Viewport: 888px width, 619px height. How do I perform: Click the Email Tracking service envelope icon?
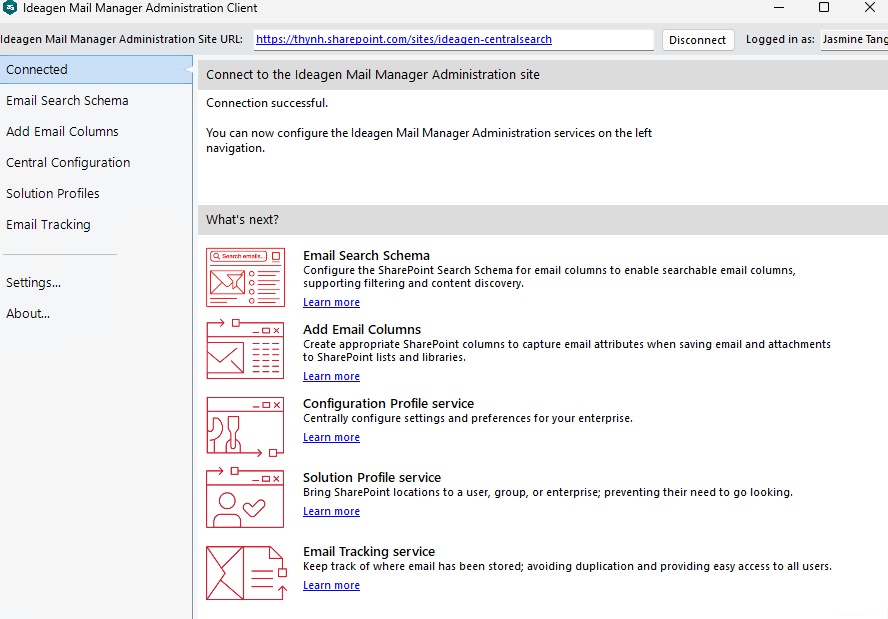246,573
